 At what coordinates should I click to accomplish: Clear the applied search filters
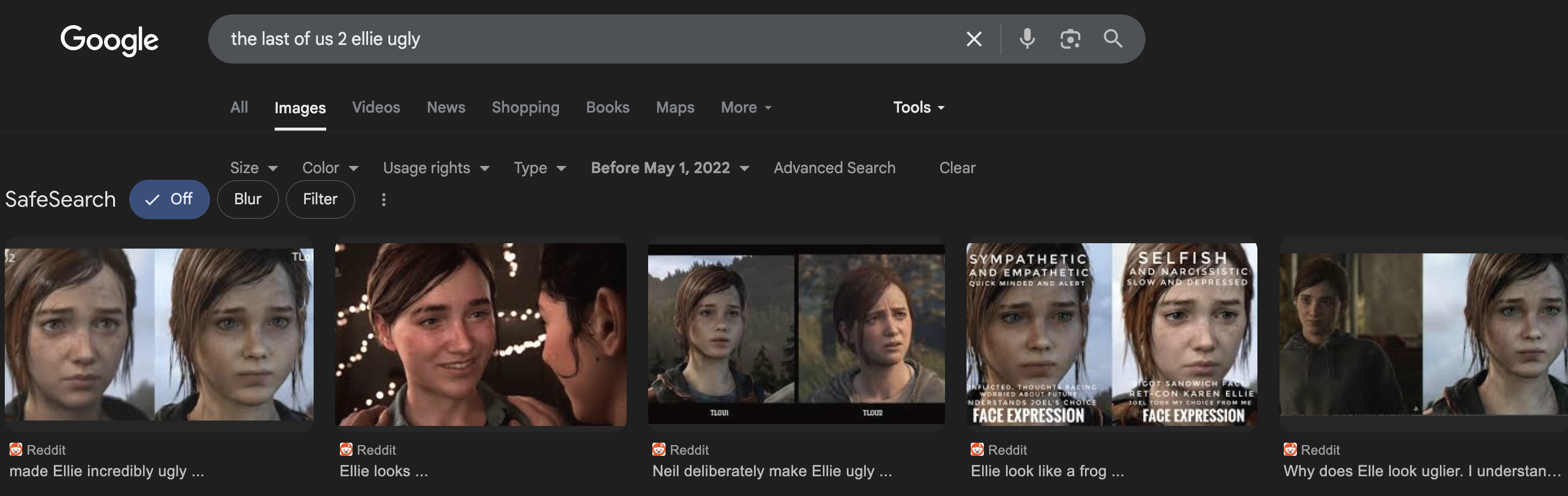[x=957, y=168]
